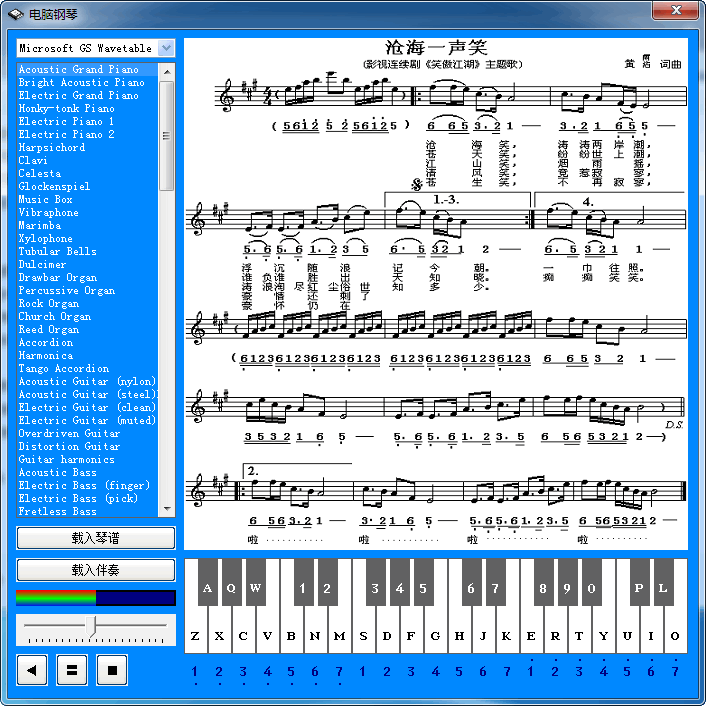Viewport: 706px width, 706px height.
Task: Play the black piano key labeled A
Action: click(207, 582)
